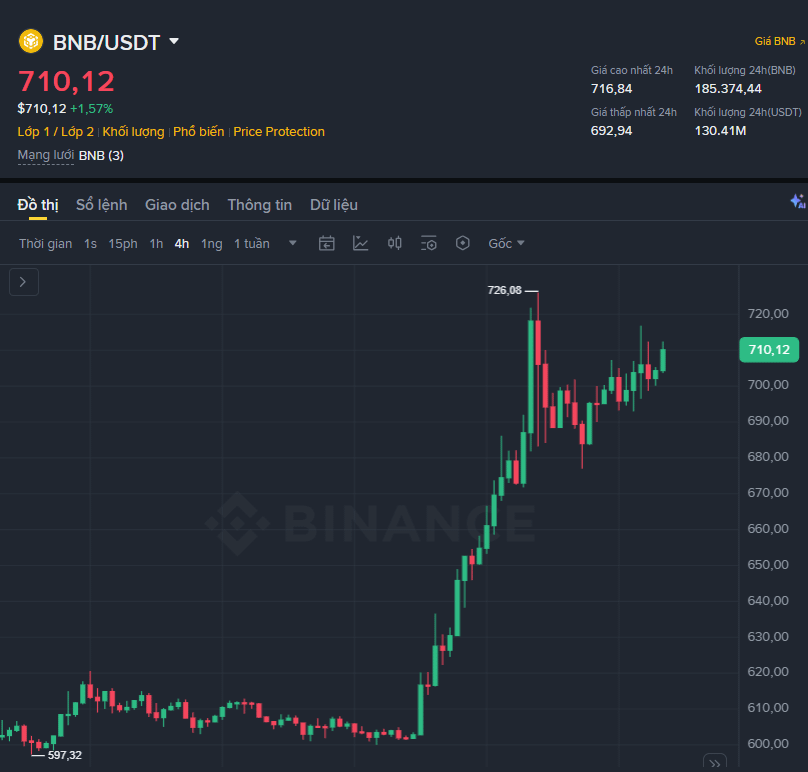Click the 716,84 24h high value

coord(611,89)
